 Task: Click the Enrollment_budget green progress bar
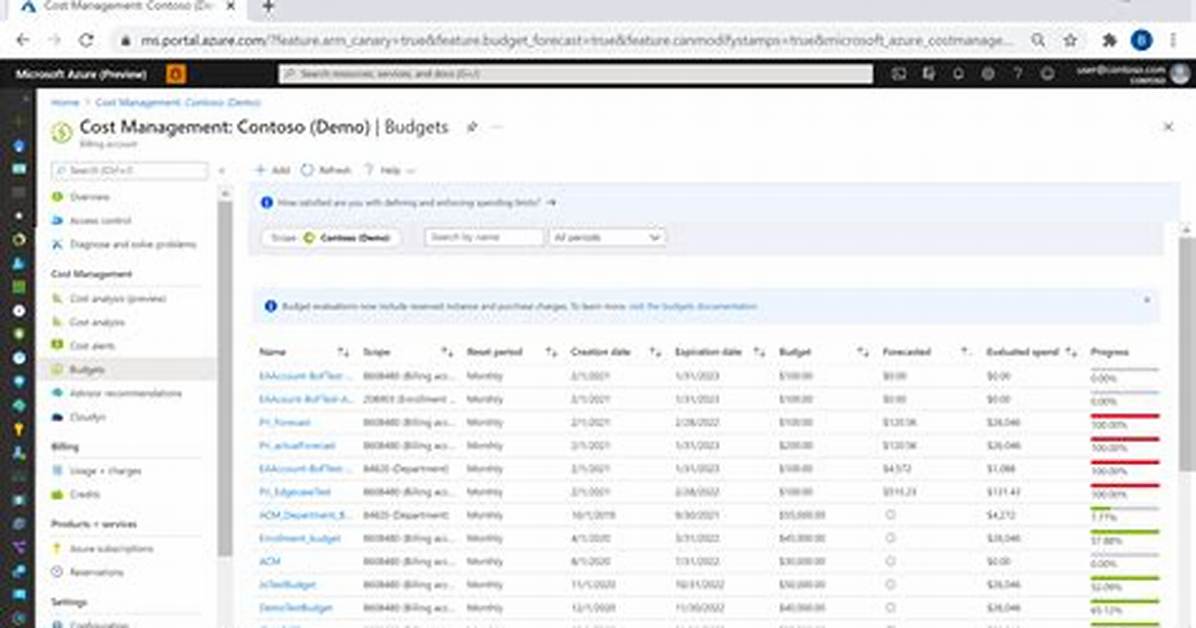pos(1124,533)
